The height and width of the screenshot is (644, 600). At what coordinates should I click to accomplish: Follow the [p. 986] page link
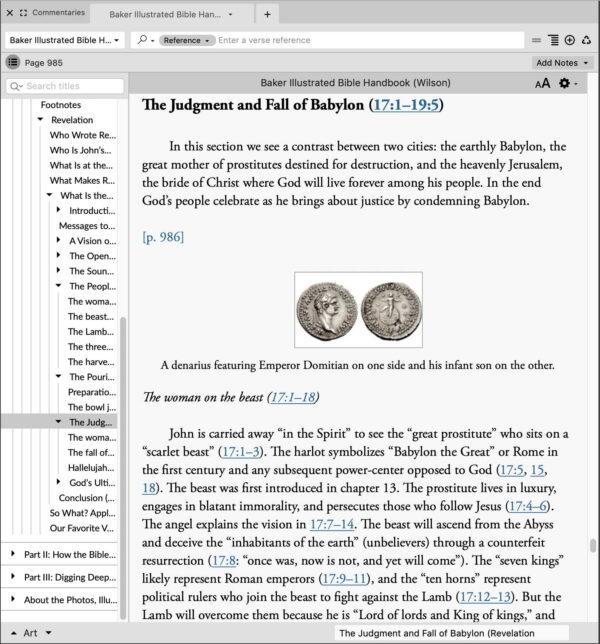pos(163,237)
